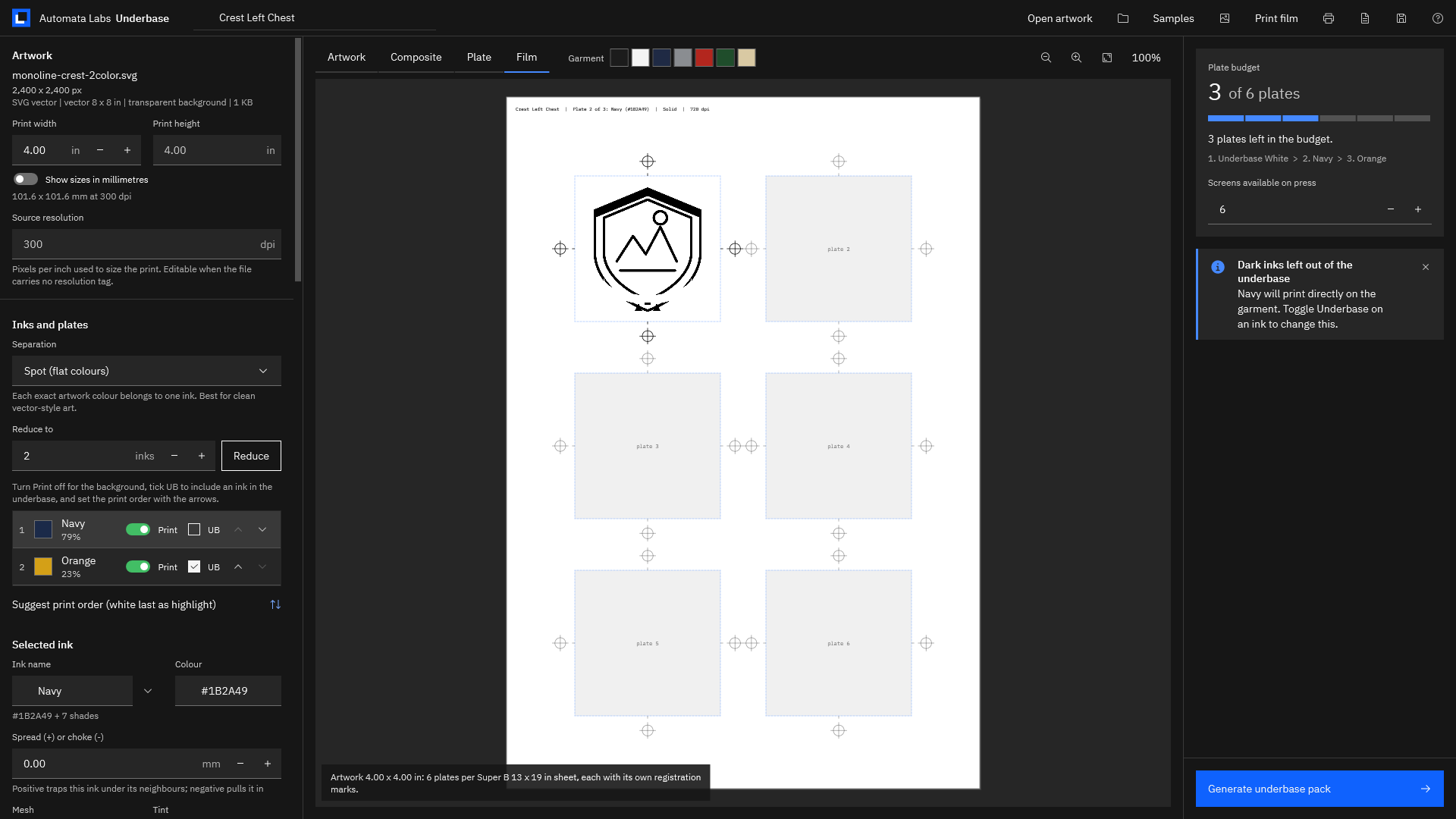
Task: Zoom out the film preview
Action: coord(1046,58)
